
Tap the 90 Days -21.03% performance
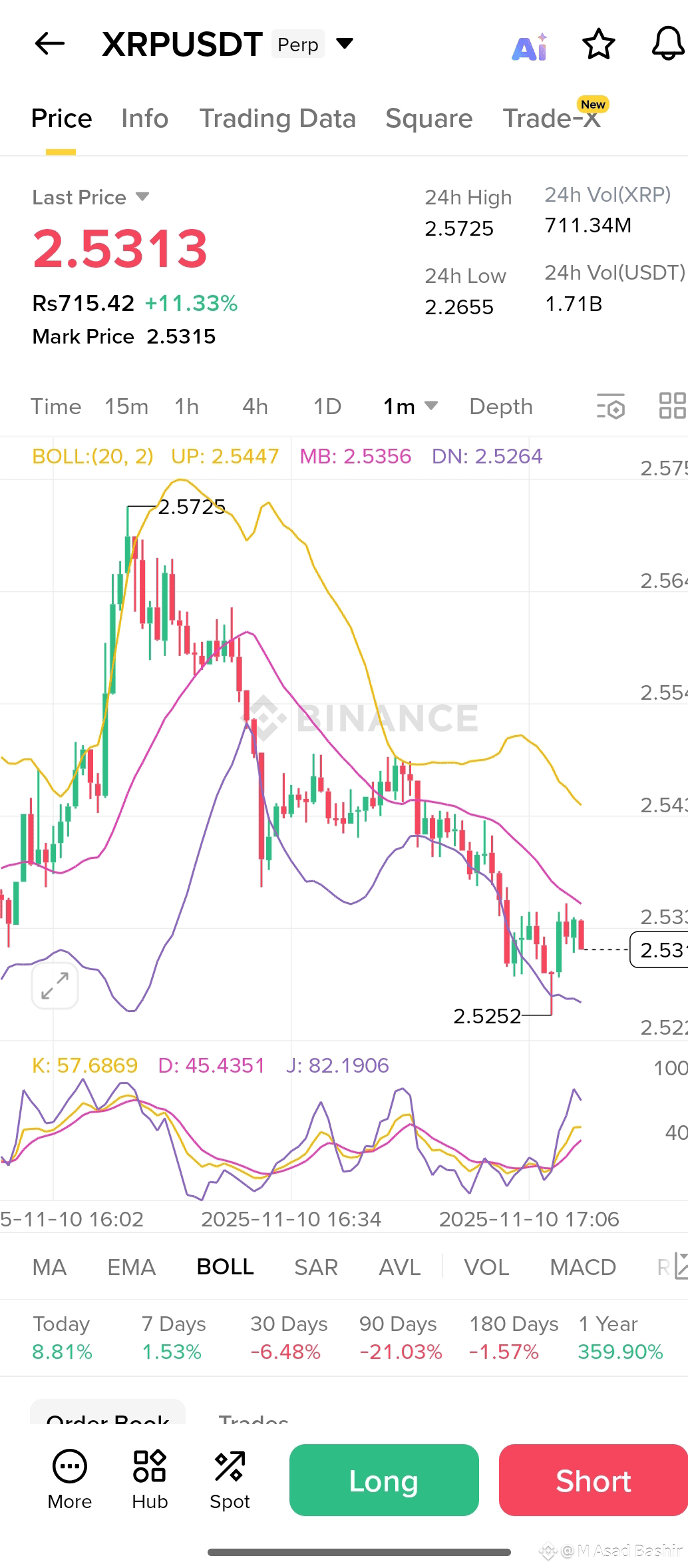(400, 1338)
